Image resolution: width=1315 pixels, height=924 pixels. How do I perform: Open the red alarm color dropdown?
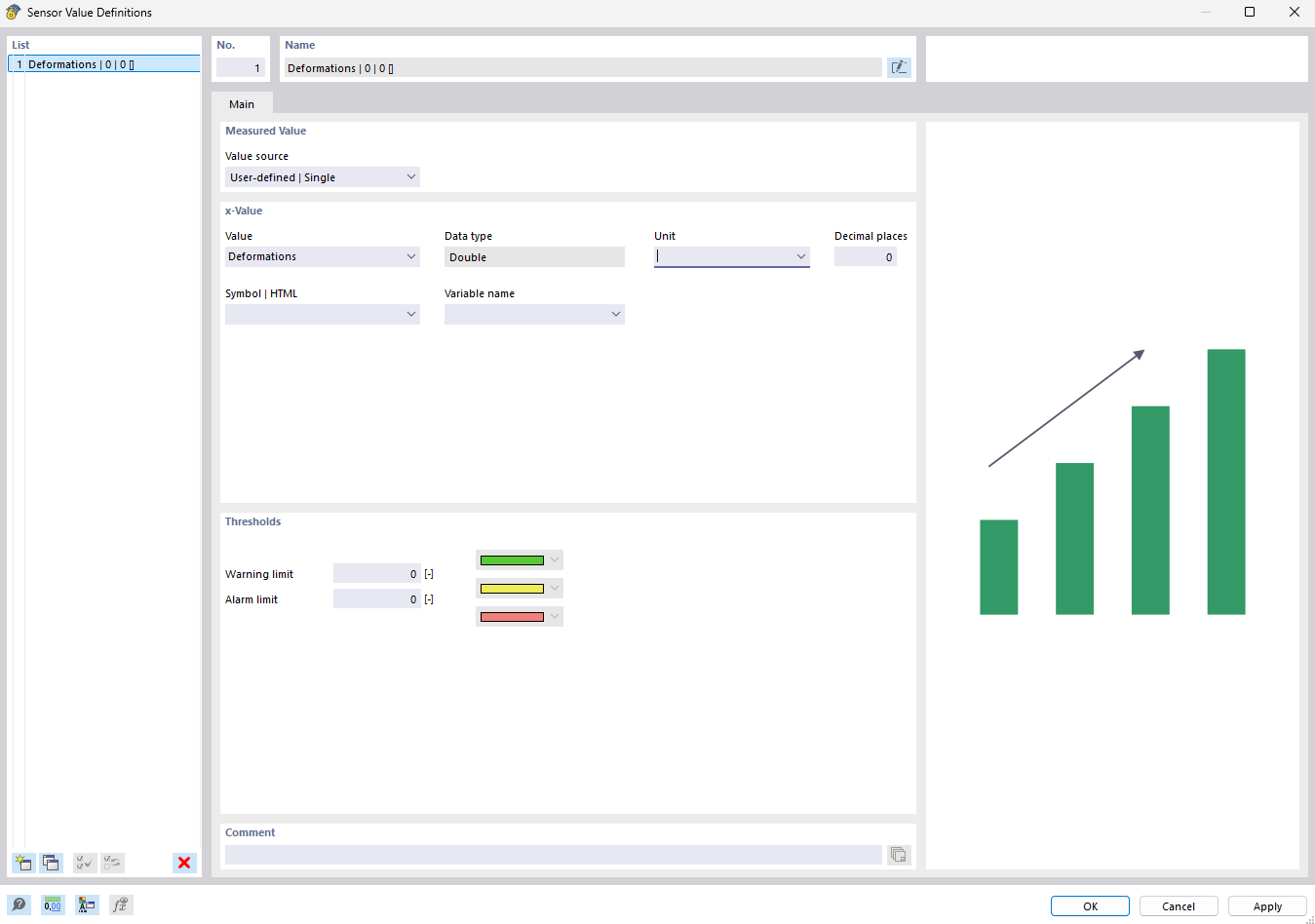(520, 617)
